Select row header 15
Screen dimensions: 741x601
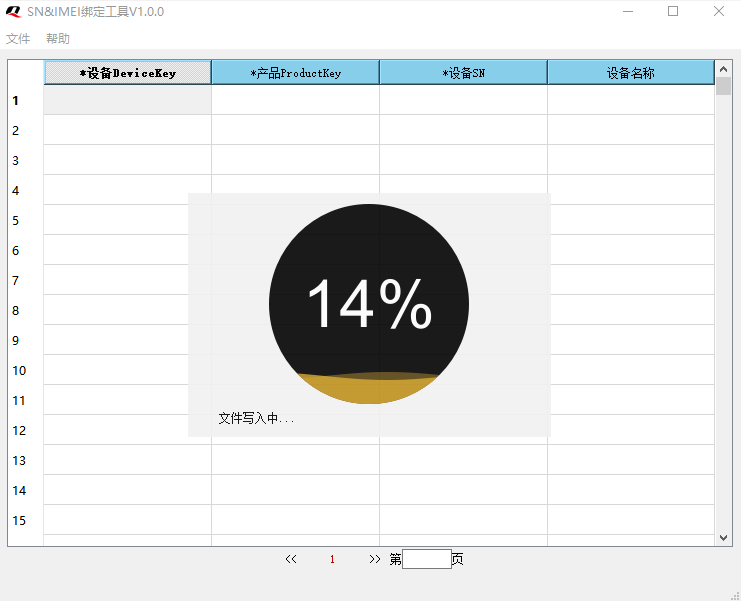(x=26, y=520)
